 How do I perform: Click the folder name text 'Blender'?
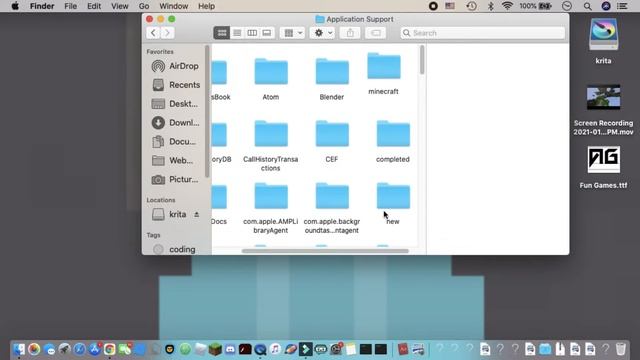(331, 97)
